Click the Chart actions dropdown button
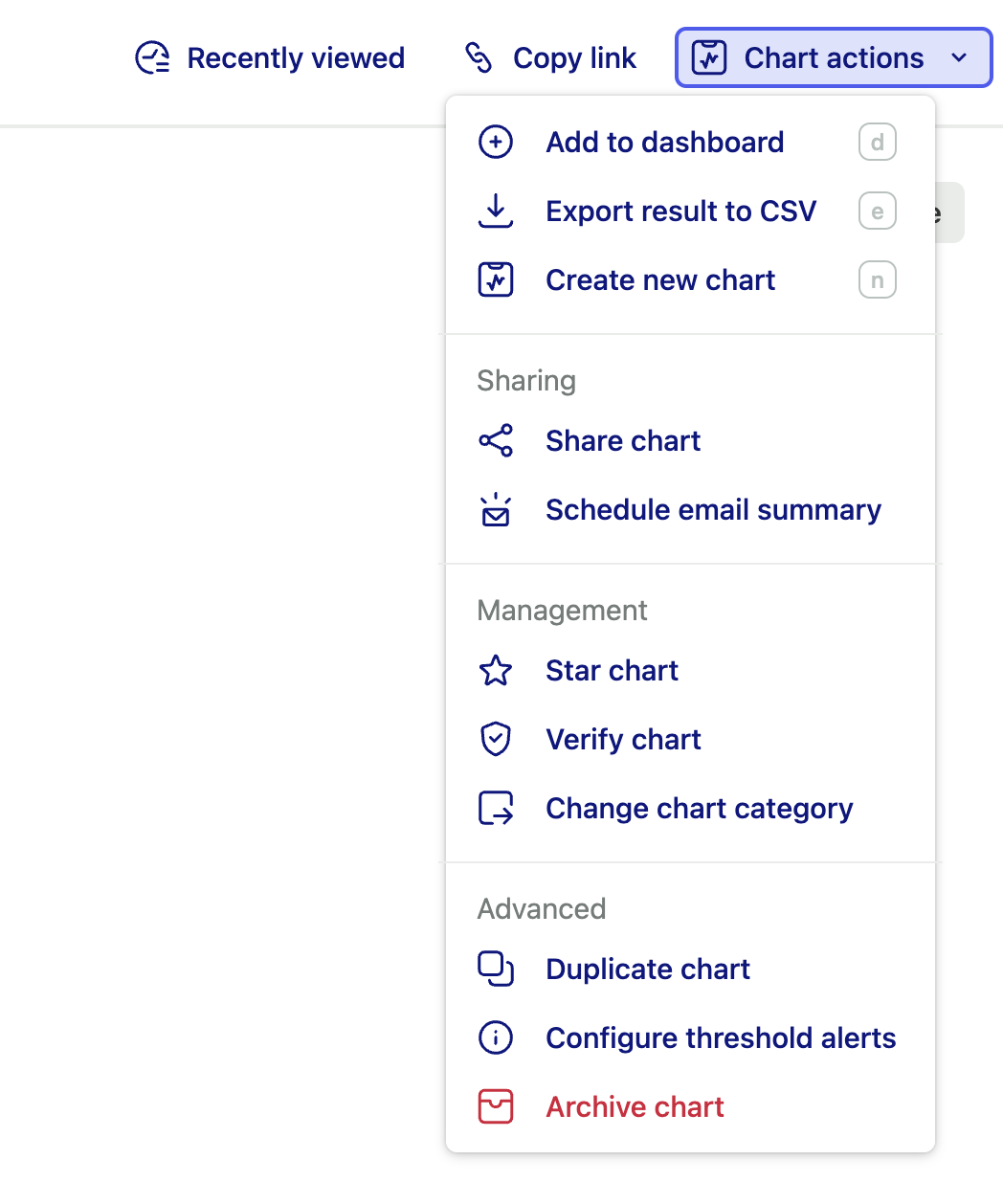1003x1204 pixels. [834, 58]
